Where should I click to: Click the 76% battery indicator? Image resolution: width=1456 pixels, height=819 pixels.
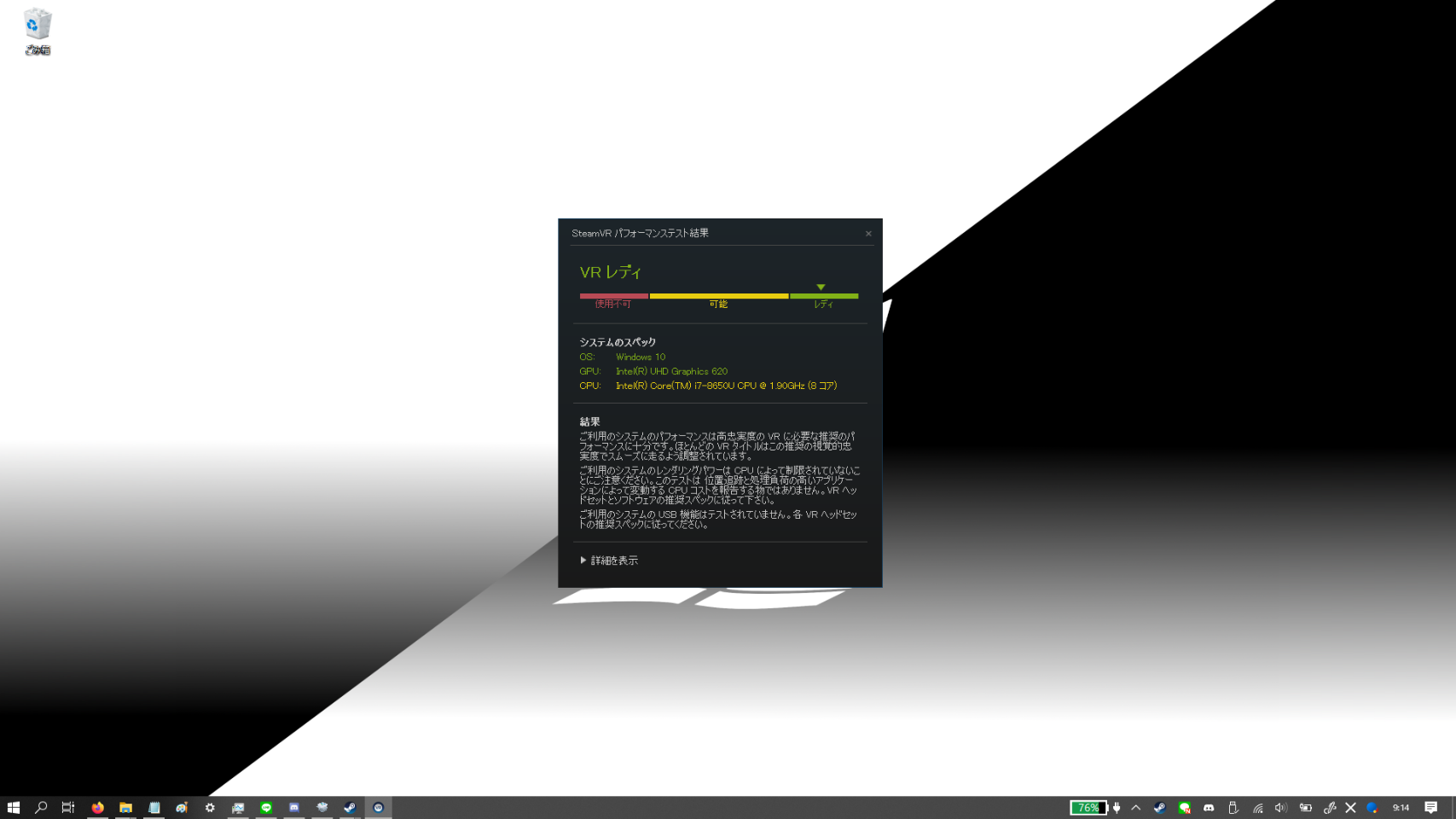1088,807
